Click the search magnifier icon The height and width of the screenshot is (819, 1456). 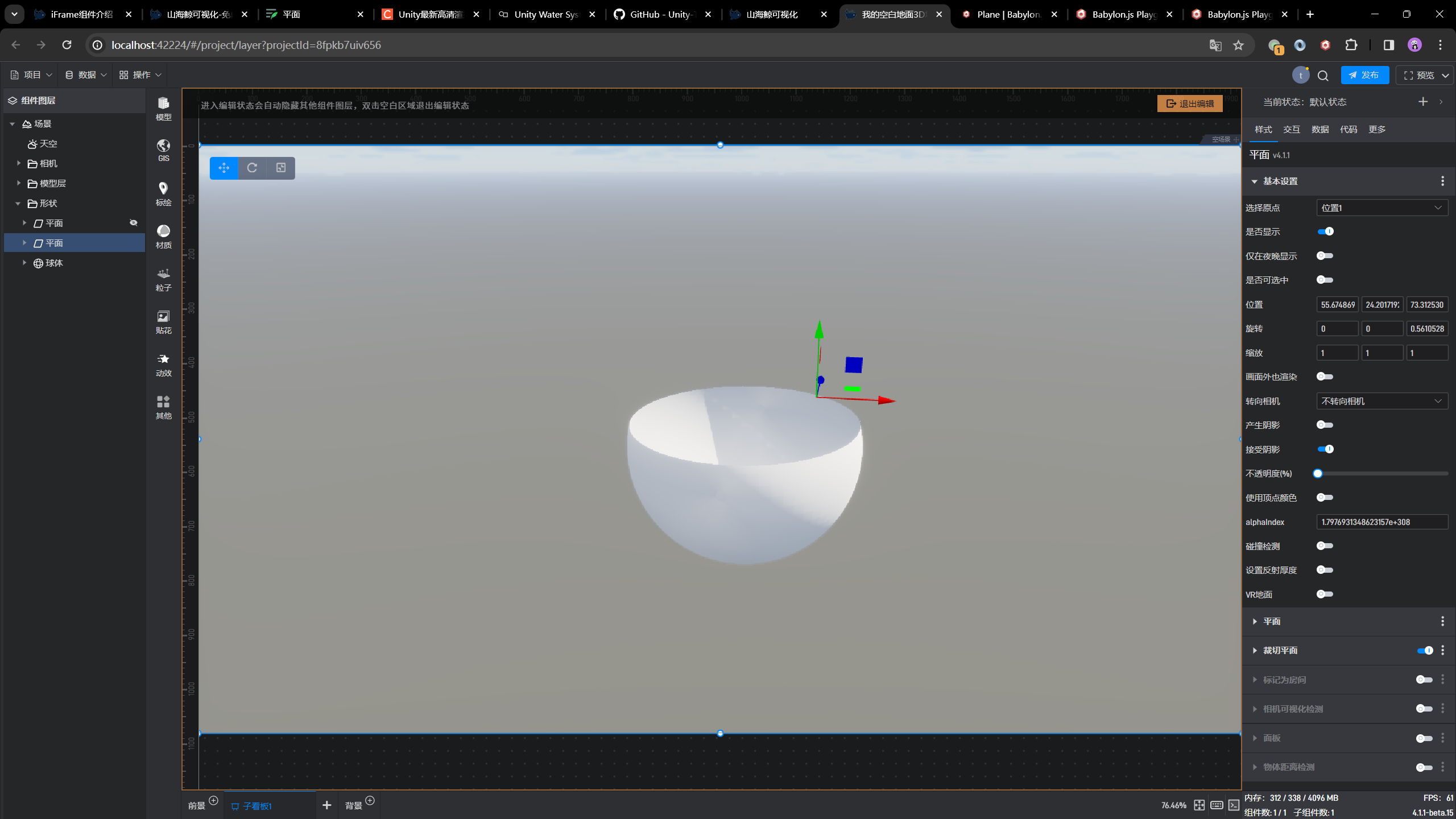click(x=1323, y=76)
